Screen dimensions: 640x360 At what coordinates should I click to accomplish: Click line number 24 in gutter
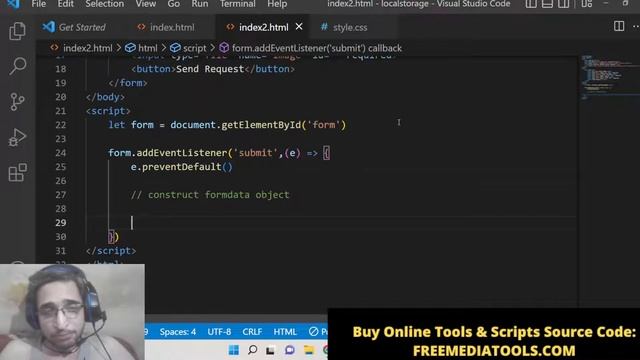pyautogui.click(x=60, y=153)
